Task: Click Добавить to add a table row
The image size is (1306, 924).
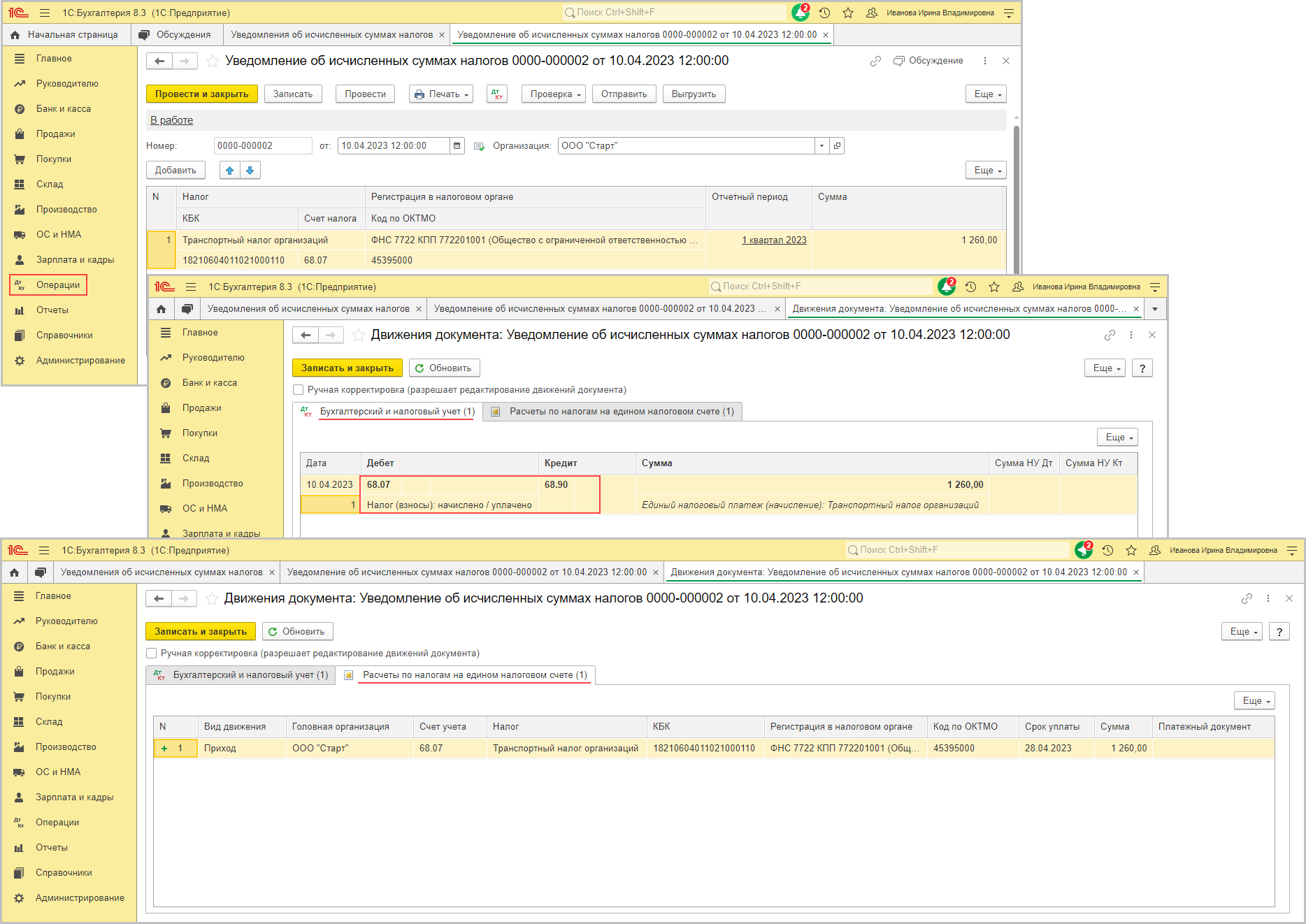Action: 175,171
